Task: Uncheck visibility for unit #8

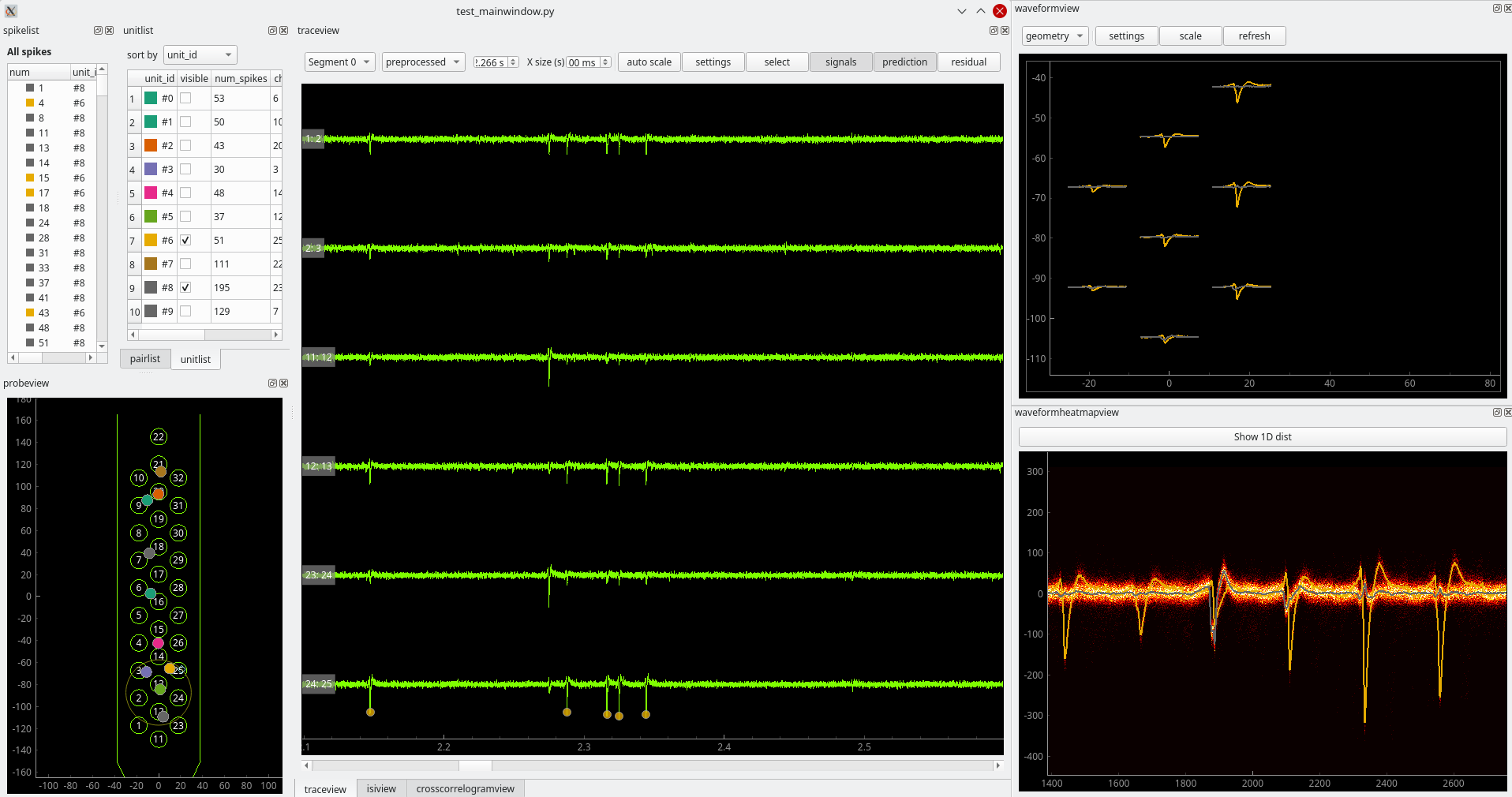Action: coord(185,287)
